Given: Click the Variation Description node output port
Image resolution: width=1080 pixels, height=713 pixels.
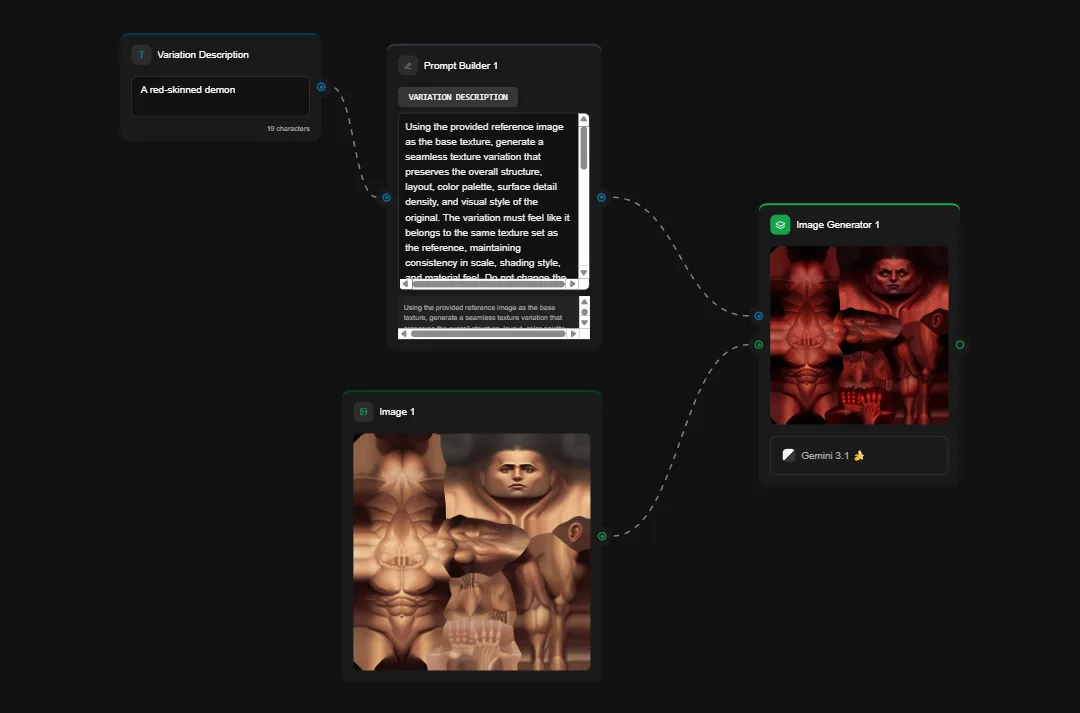Looking at the screenshot, I should [321, 87].
